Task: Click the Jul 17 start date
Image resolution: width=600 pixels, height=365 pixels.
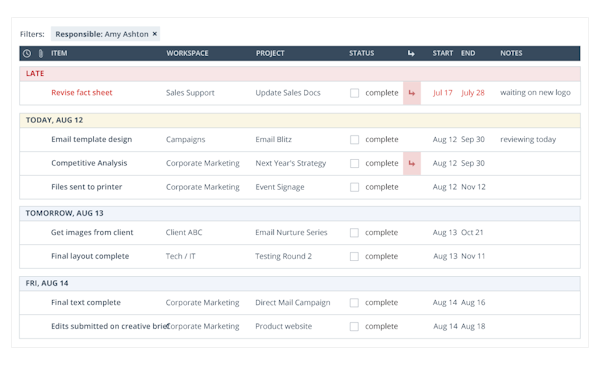Action: click(x=443, y=93)
